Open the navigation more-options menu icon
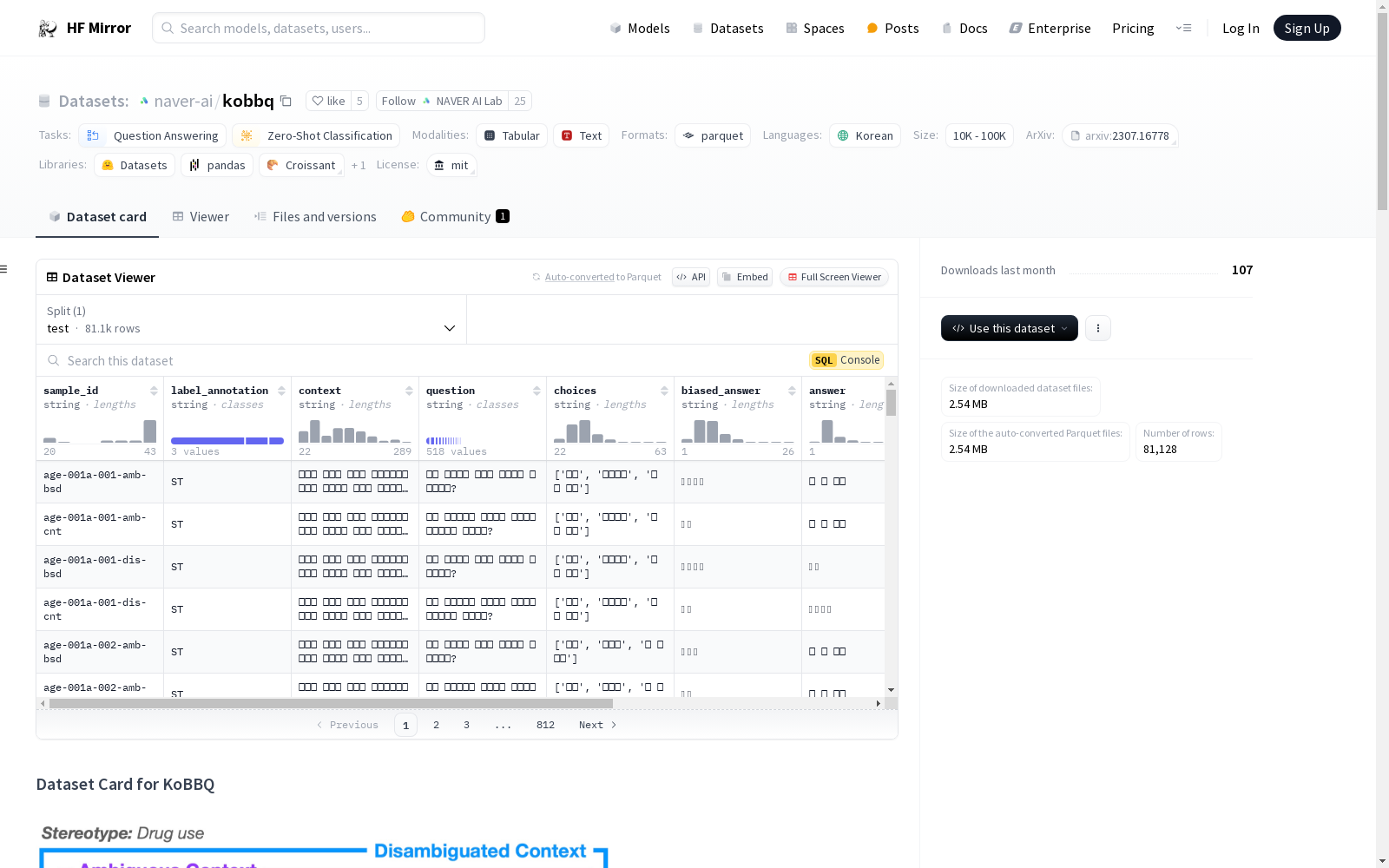The width and height of the screenshot is (1389, 868). tap(1183, 28)
